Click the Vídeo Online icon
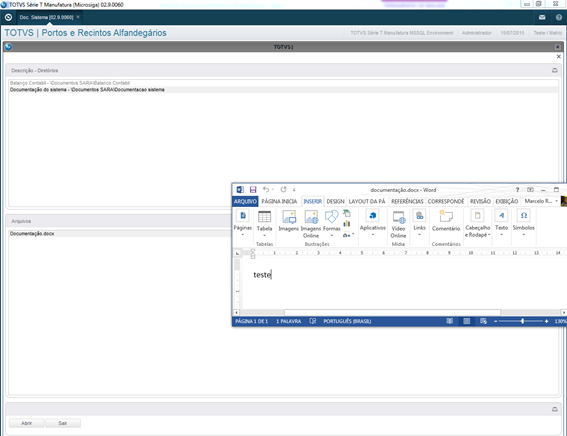567x436 pixels. click(398, 224)
